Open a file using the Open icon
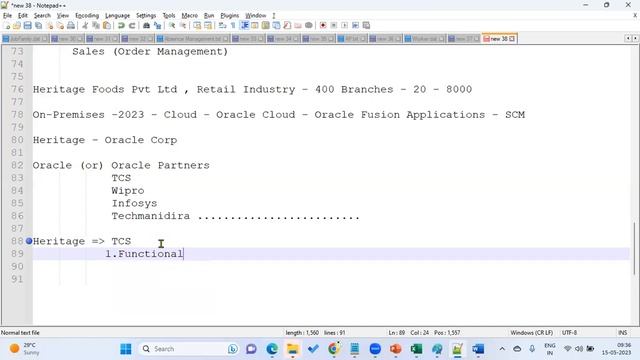The height and width of the screenshot is (360, 640). coord(17,26)
